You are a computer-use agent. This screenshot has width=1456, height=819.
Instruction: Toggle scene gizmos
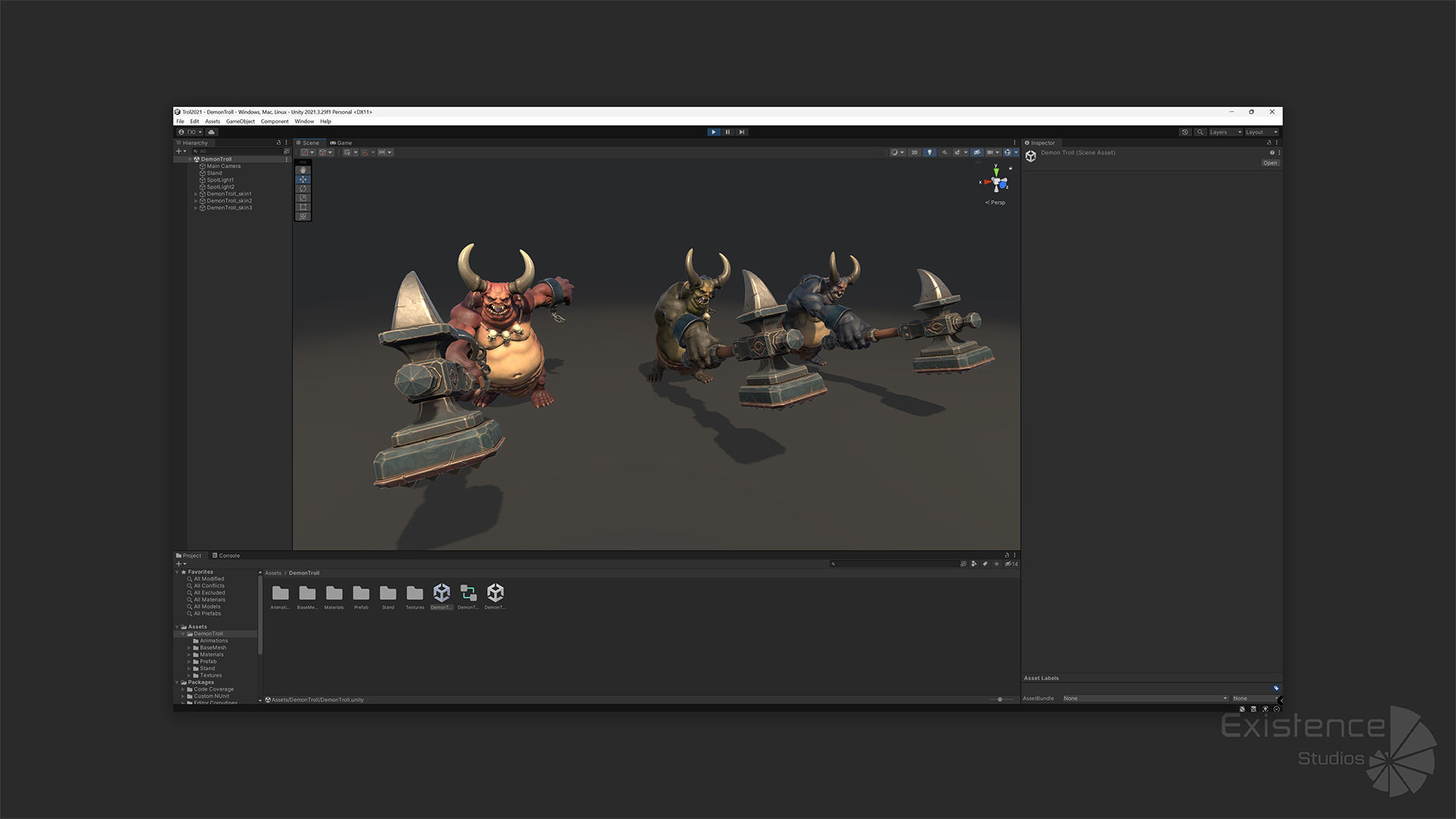click(x=1007, y=152)
